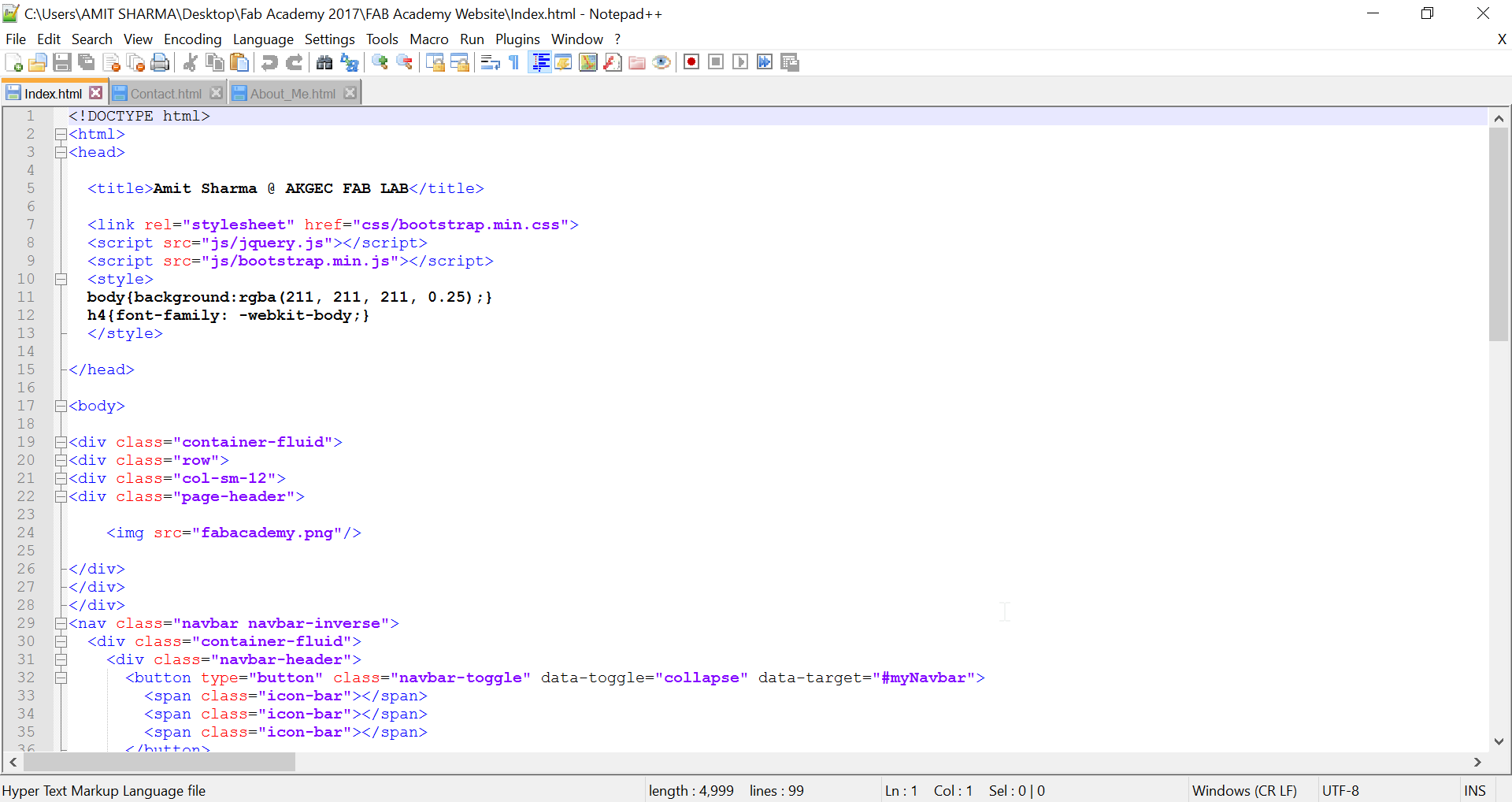This screenshot has height=802, width=1512.
Task: Click the horizontal scrollbar right arrow
Action: 1477,762
